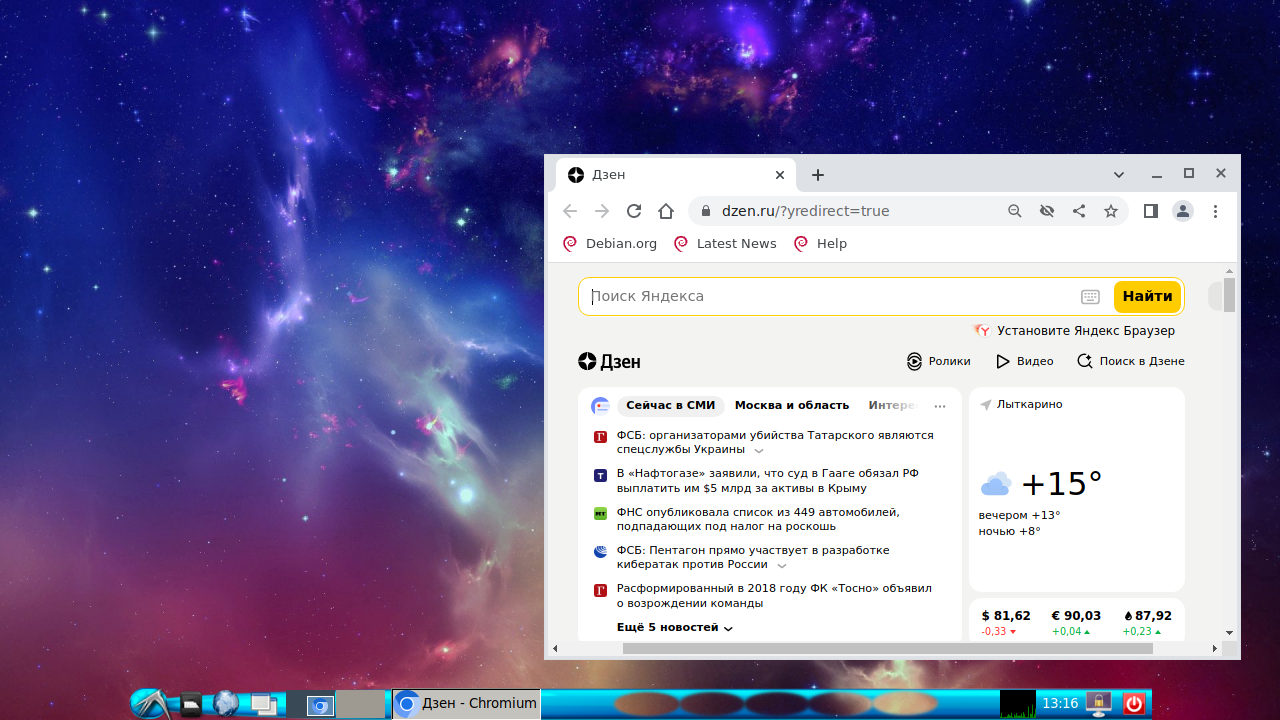Image resolution: width=1280 pixels, height=720 pixels.
Task: Switch to Москва и область tab
Action: coord(792,405)
